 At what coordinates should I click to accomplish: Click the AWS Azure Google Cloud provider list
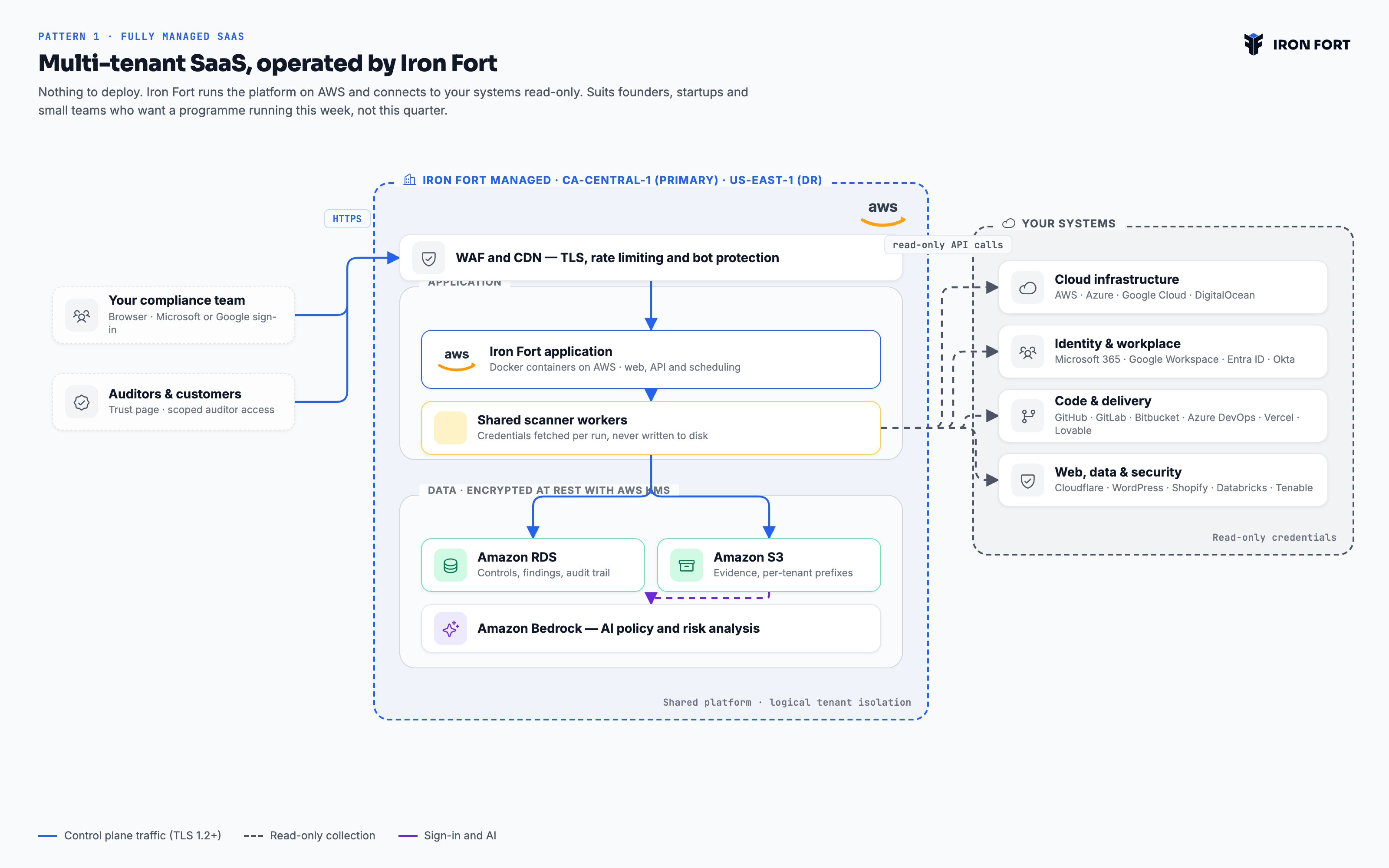(1155, 295)
